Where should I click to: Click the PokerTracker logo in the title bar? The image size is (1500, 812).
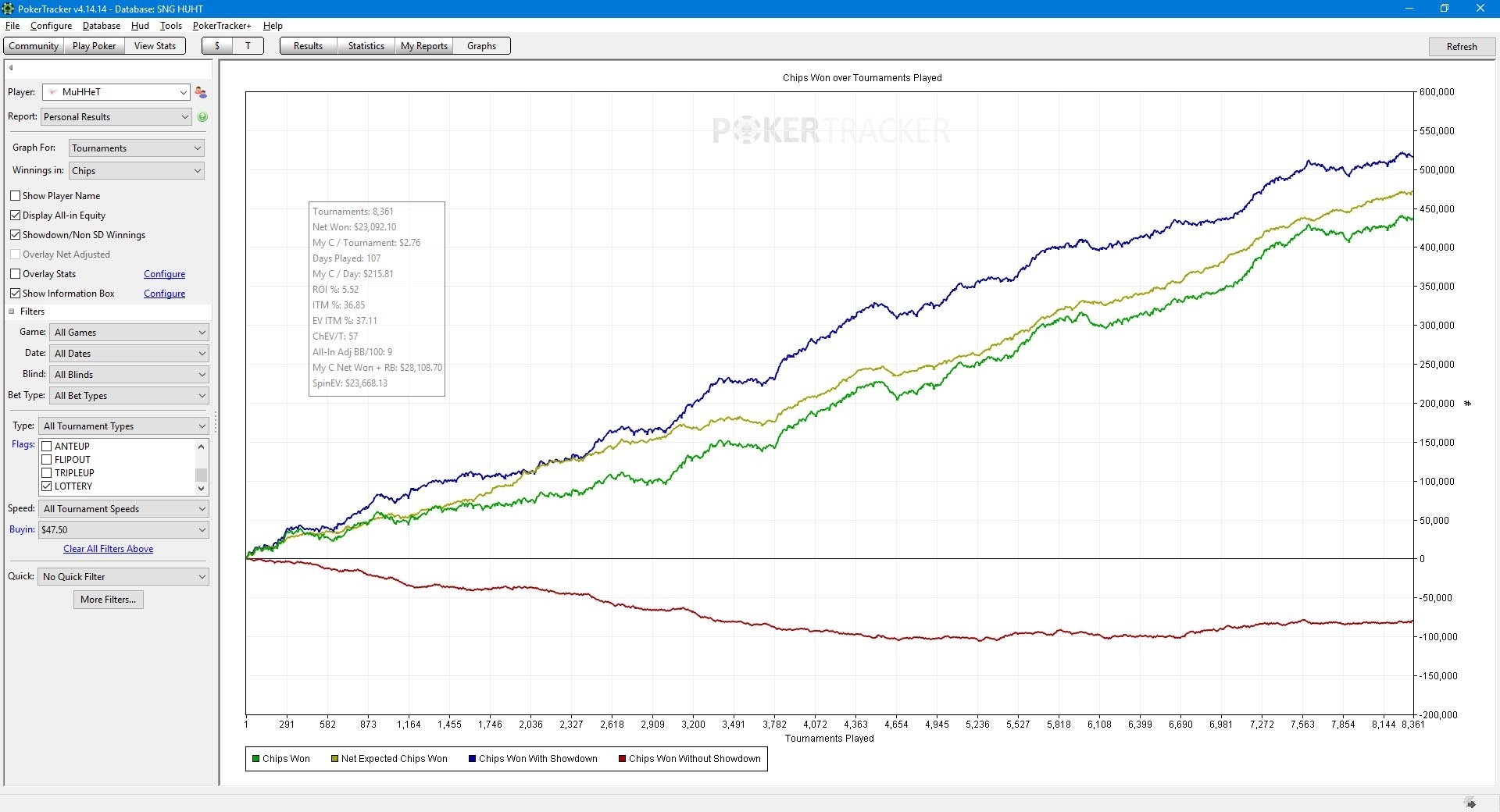tap(9, 9)
